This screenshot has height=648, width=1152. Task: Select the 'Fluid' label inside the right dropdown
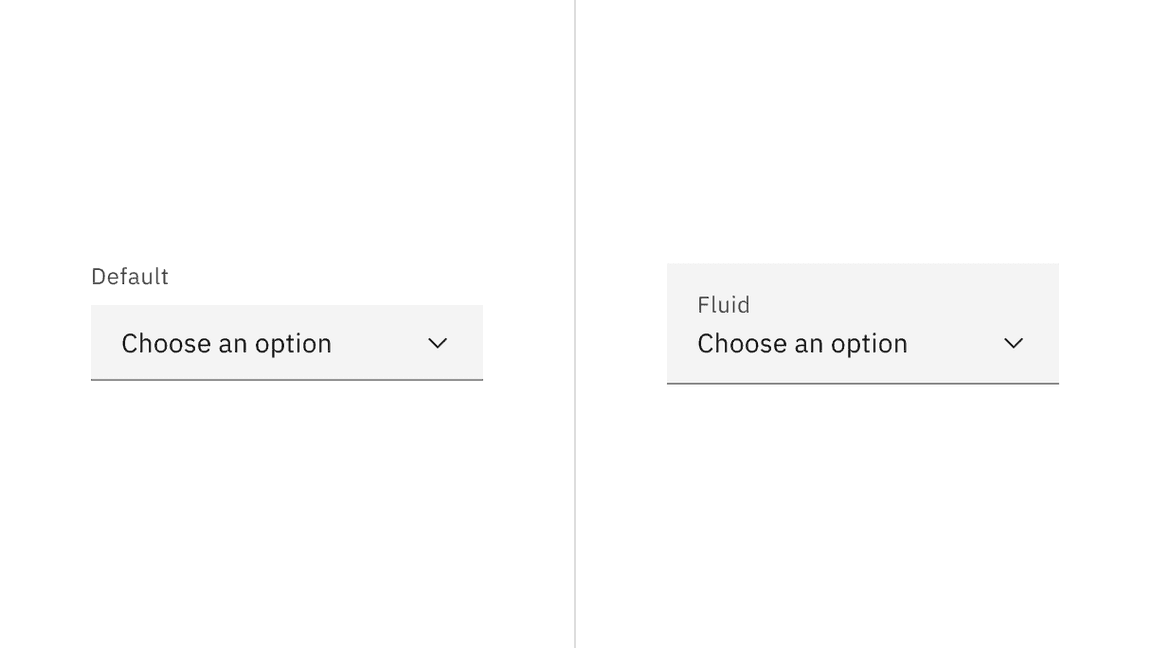tap(724, 305)
